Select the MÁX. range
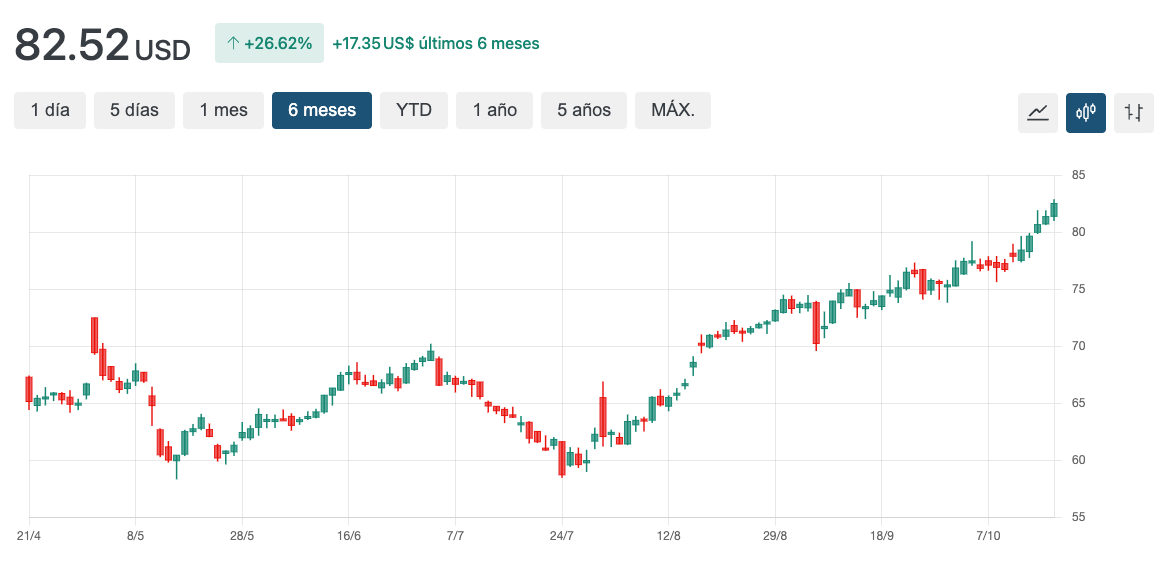 pos(672,110)
